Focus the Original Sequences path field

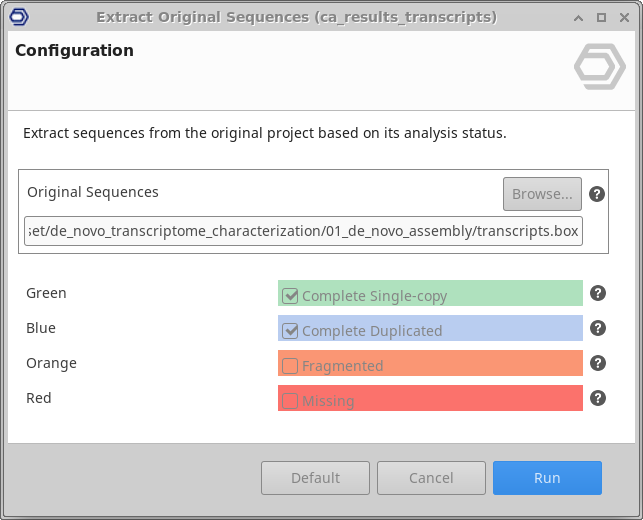pyautogui.click(x=303, y=231)
